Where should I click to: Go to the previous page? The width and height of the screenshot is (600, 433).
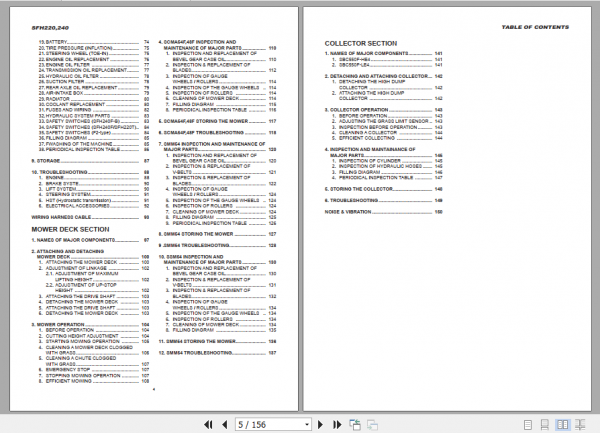[225, 425]
